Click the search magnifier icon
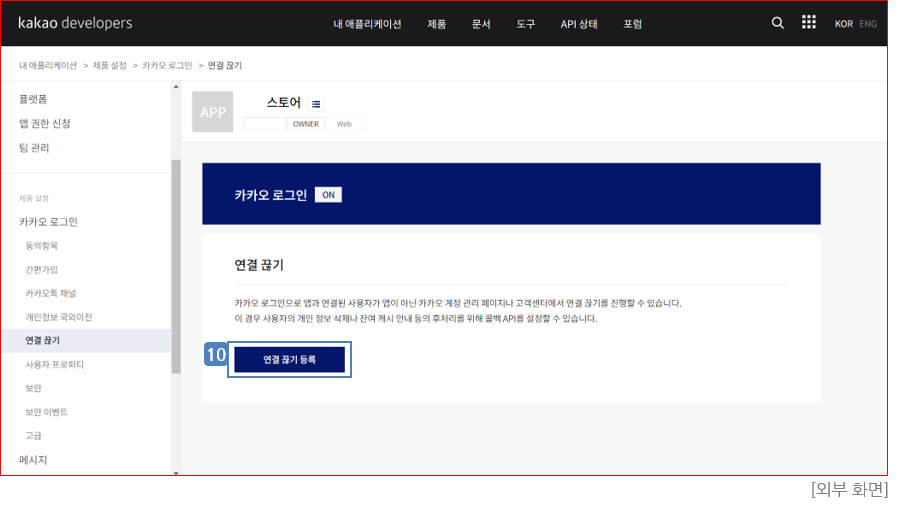This screenshot has height=509, width=904. click(x=778, y=23)
